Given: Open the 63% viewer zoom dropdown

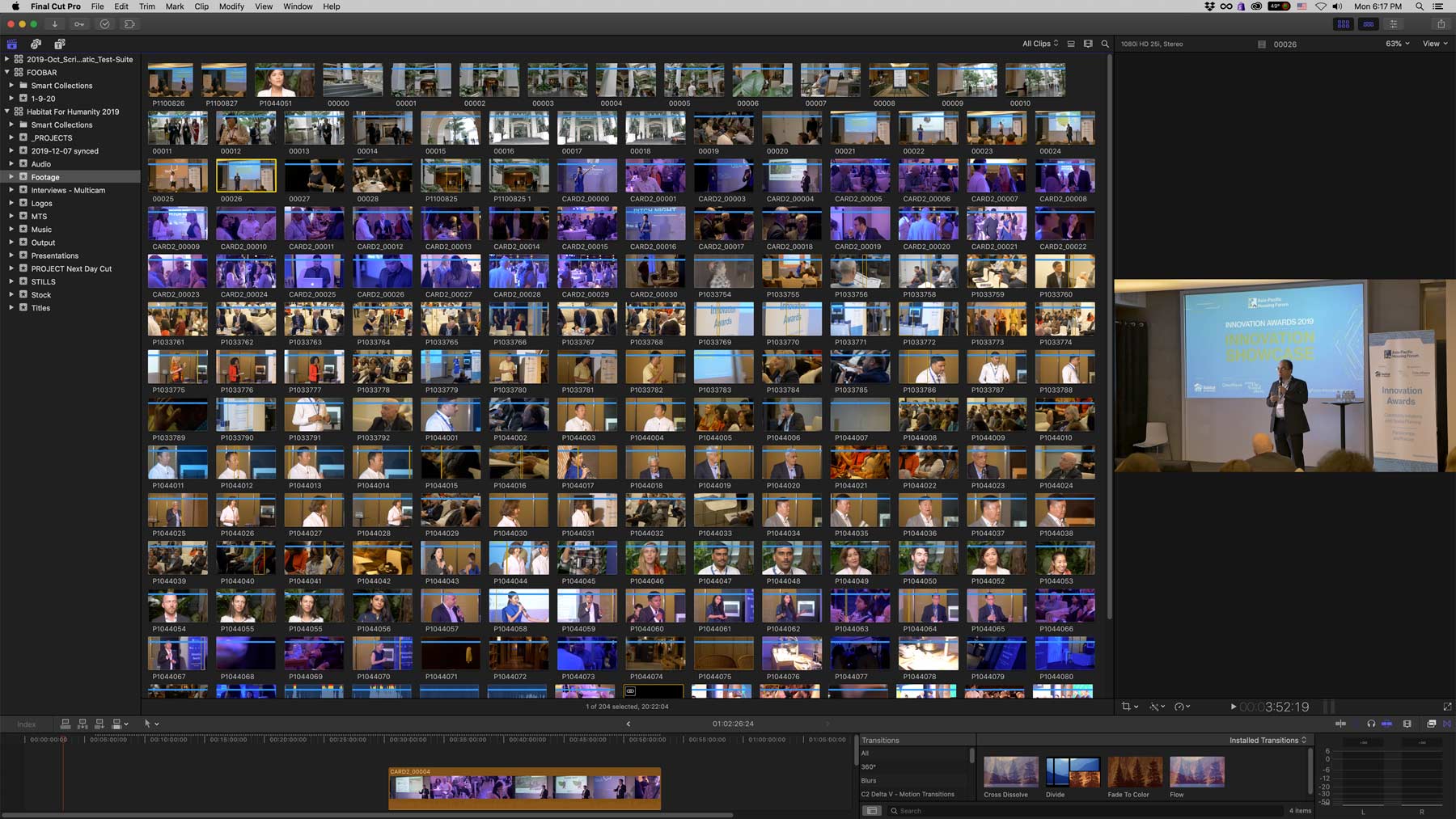Looking at the screenshot, I should point(1397,44).
